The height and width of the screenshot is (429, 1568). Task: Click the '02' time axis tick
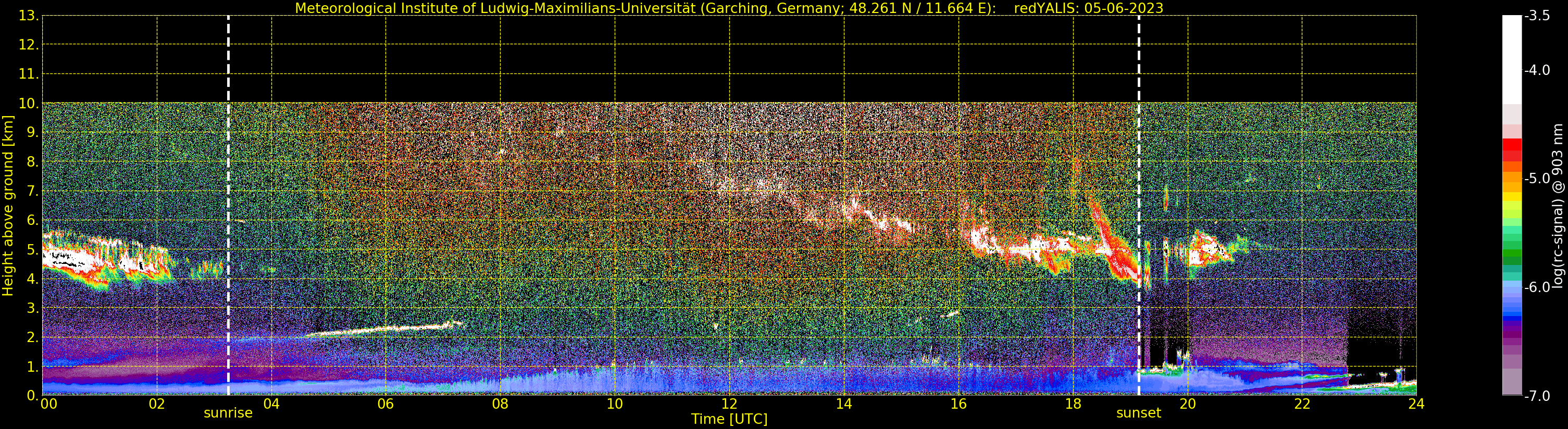157,404
